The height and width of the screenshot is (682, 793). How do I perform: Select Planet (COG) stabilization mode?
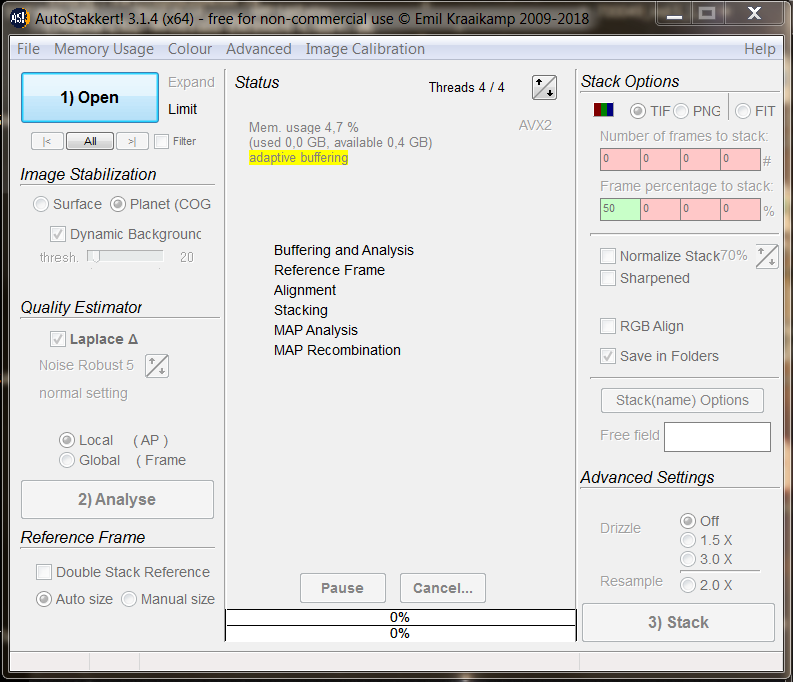(x=118, y=204)
